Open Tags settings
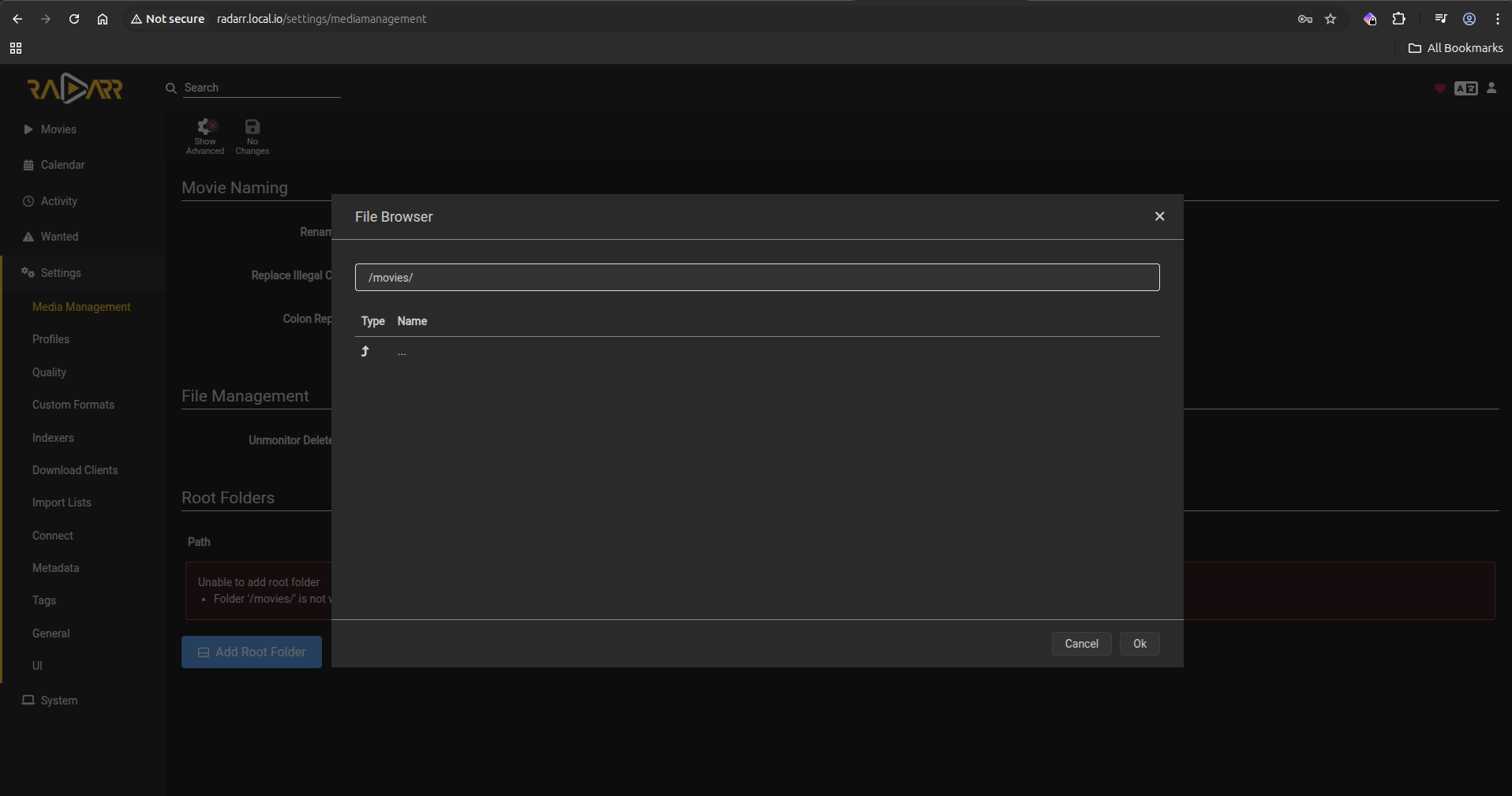 [x=44, y=600]
